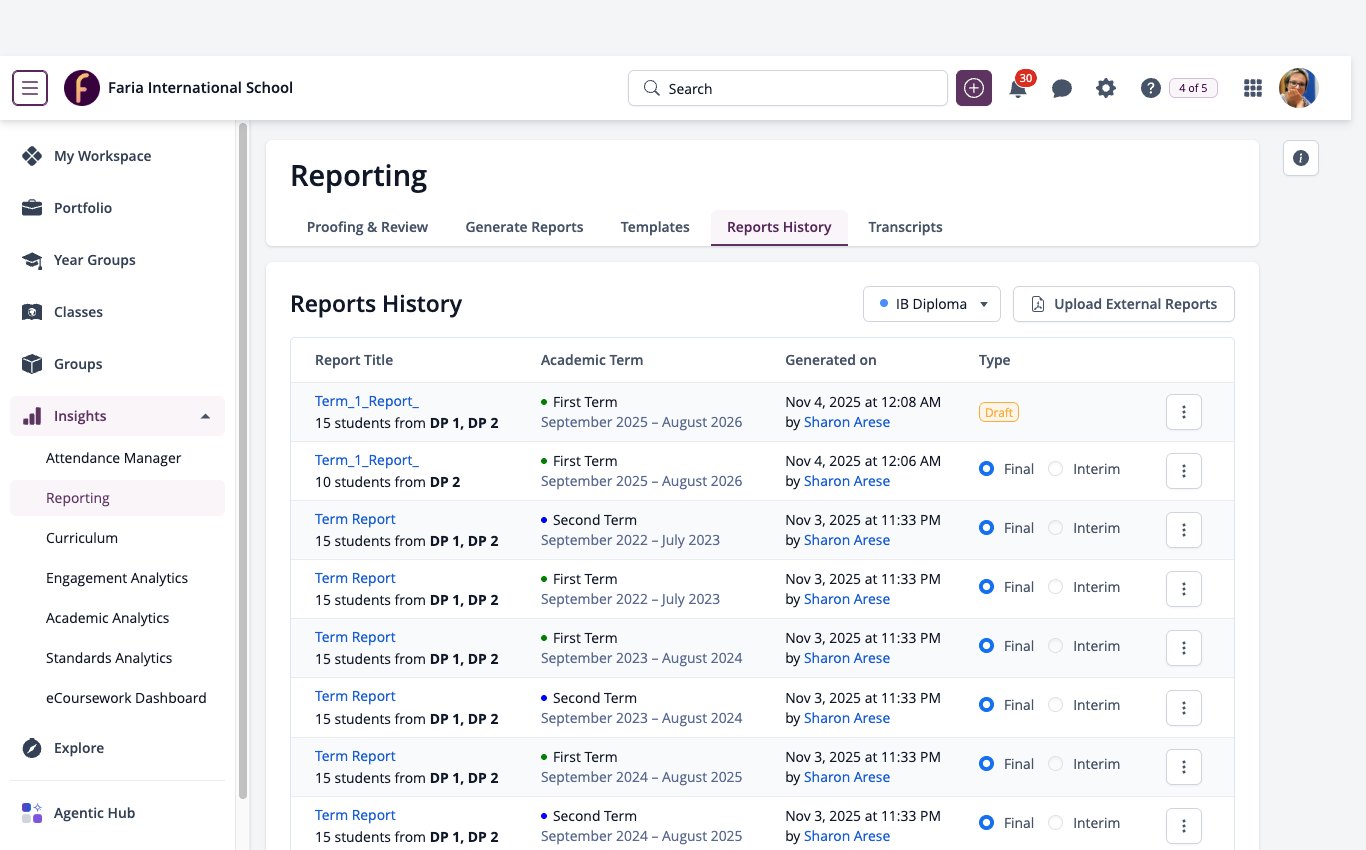
Task: Click Upload External Reports button
Action: 1124,304
